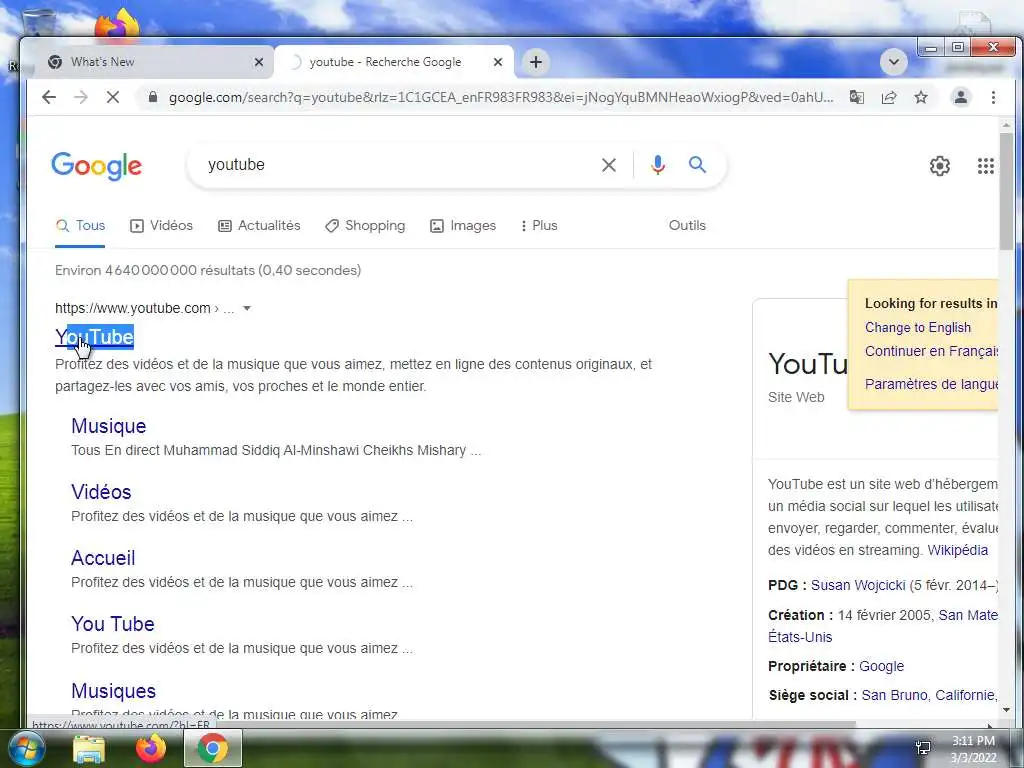Open the Susan Wojcicki link
This screenshot has height=768, width=1024.
[858, 585]
